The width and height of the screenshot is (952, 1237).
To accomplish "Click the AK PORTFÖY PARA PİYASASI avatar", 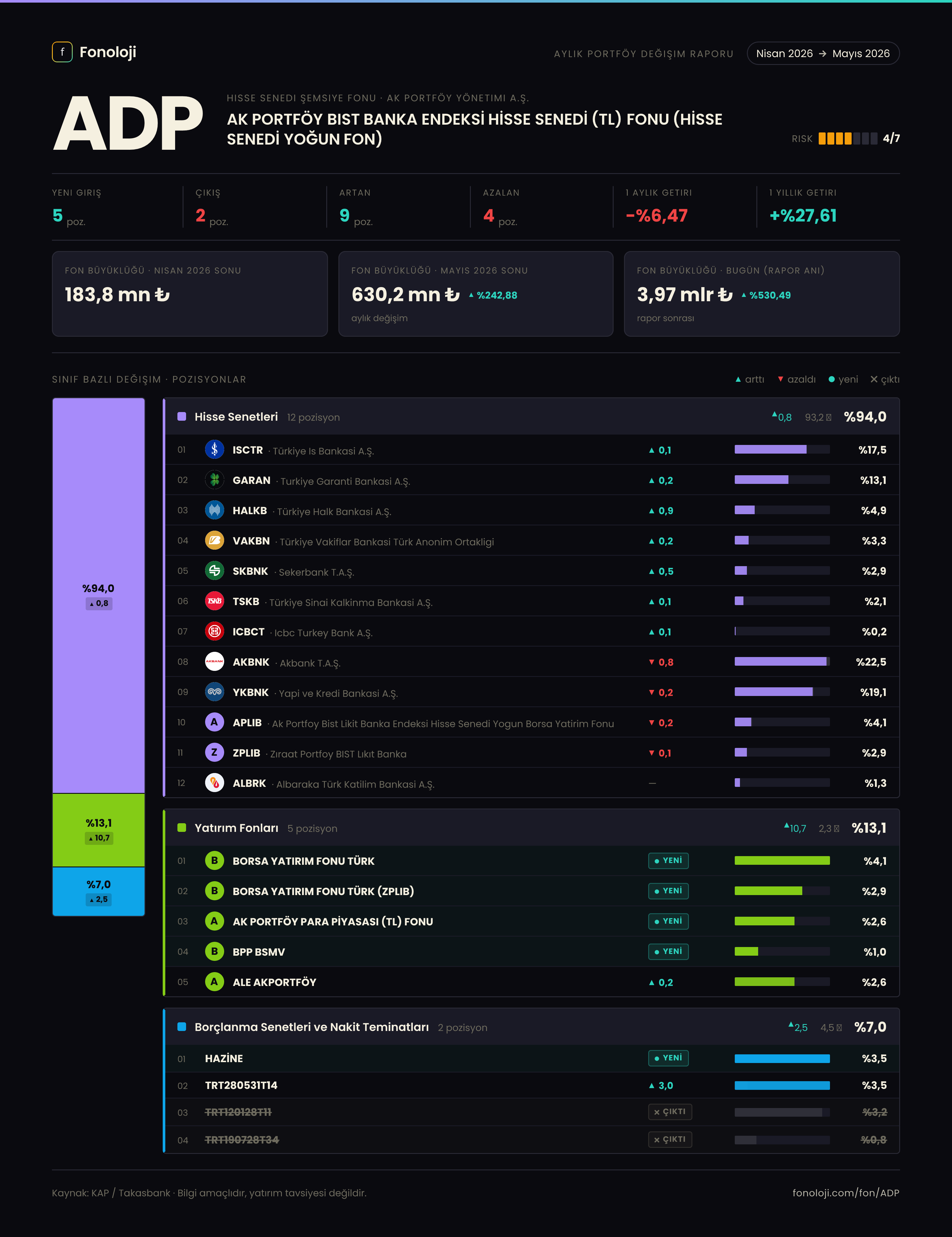I will [214, 922].
